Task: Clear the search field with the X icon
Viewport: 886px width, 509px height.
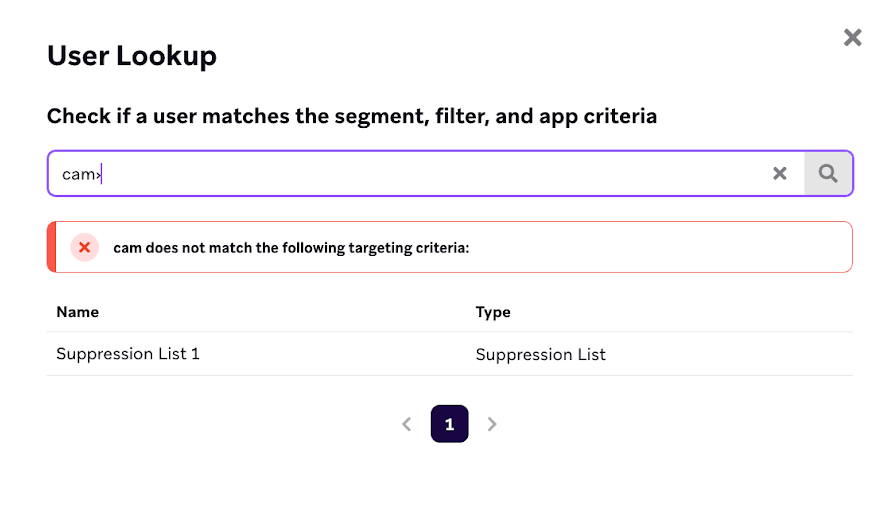Action: [780, 174]
